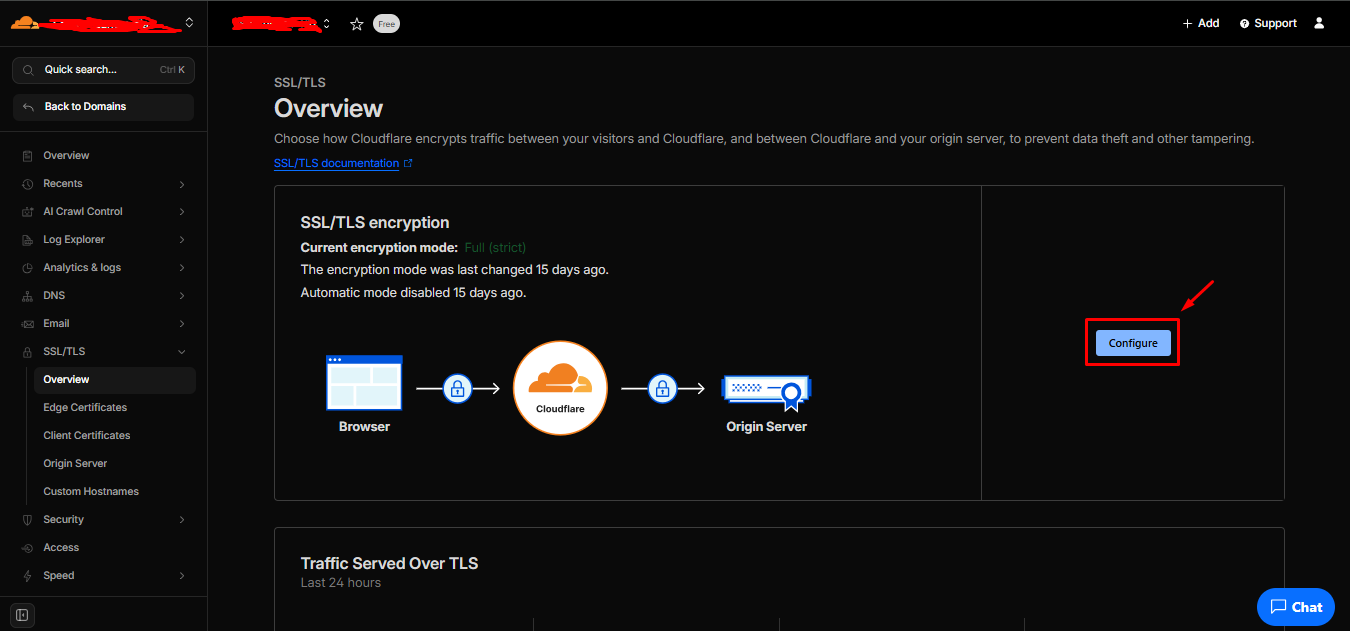Click the lock icon between Browser and Cloudflare
This screenshot has height=631, width=1350.
(x=458, y=388)
